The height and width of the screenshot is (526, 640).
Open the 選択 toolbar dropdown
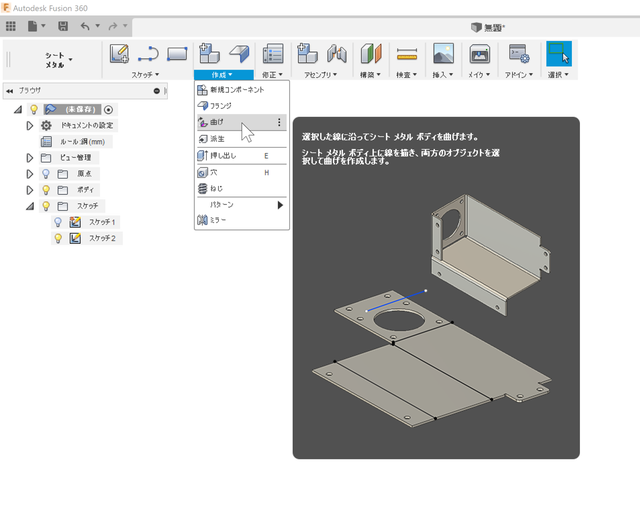[x=558, y=75]
